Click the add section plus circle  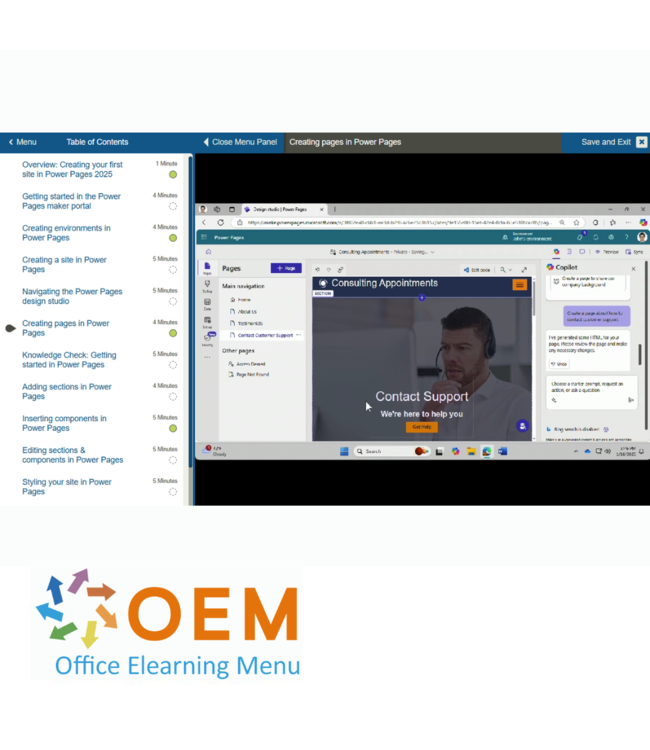pos(422,298)
